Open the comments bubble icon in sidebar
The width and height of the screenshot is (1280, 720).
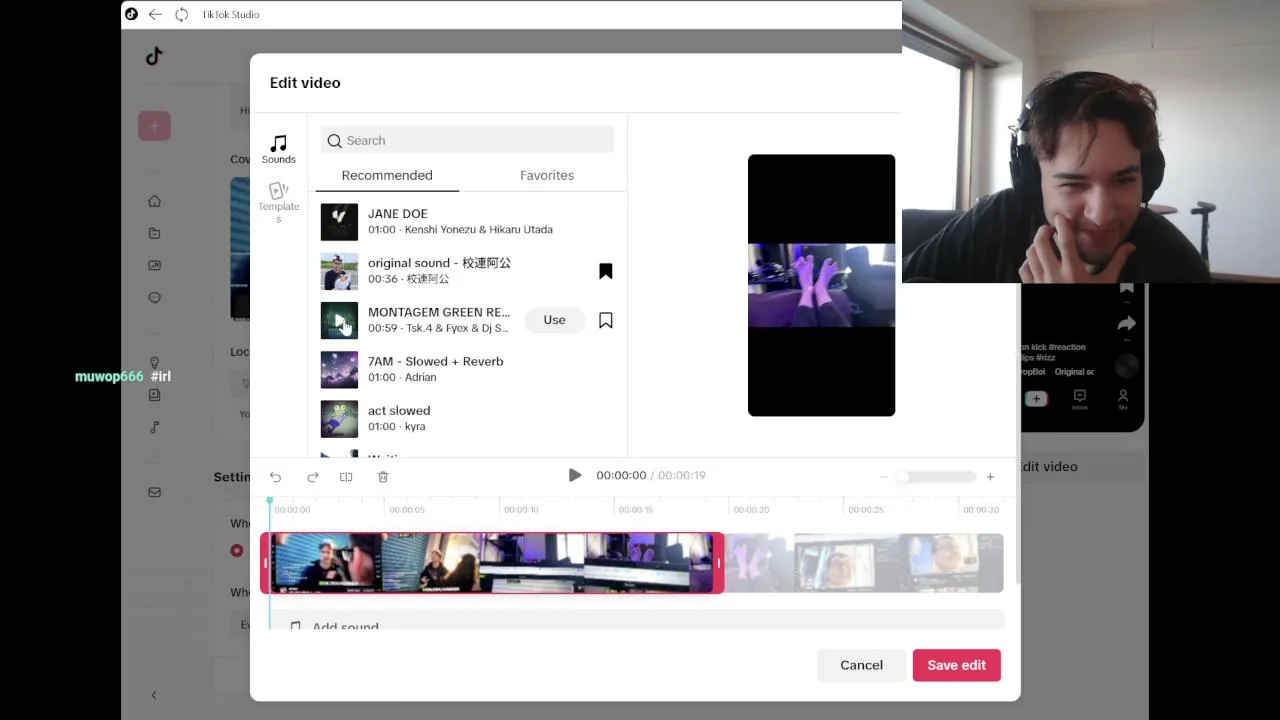[x=154, y=297]
